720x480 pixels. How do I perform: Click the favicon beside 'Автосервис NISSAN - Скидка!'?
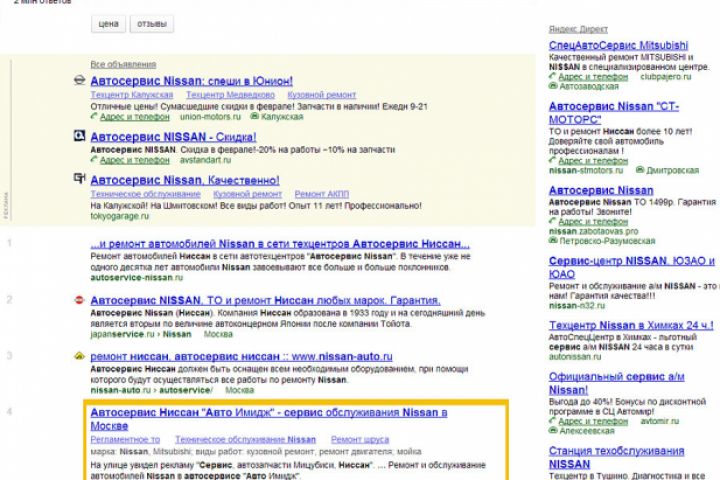(79, 136)
